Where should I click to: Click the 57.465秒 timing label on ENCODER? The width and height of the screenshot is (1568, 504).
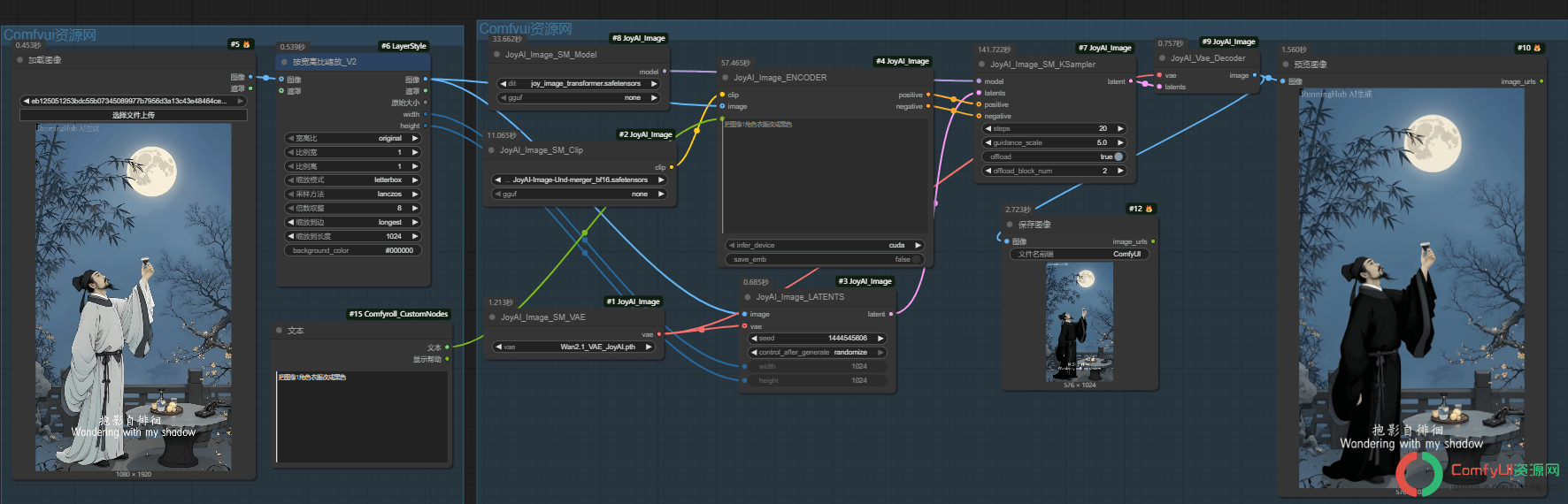[x=735, y=63]
